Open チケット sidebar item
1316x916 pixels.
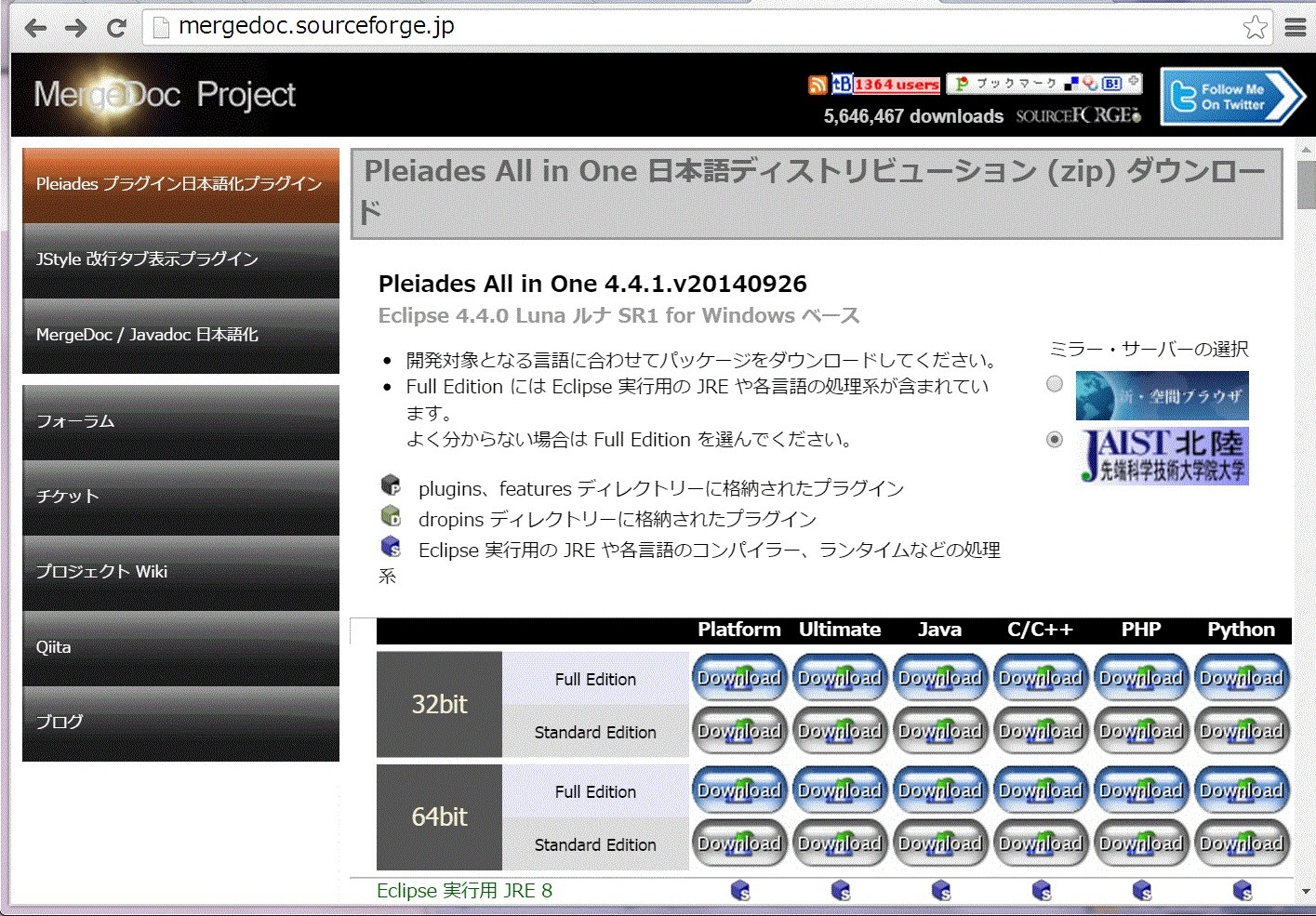[x=180, y=498]
